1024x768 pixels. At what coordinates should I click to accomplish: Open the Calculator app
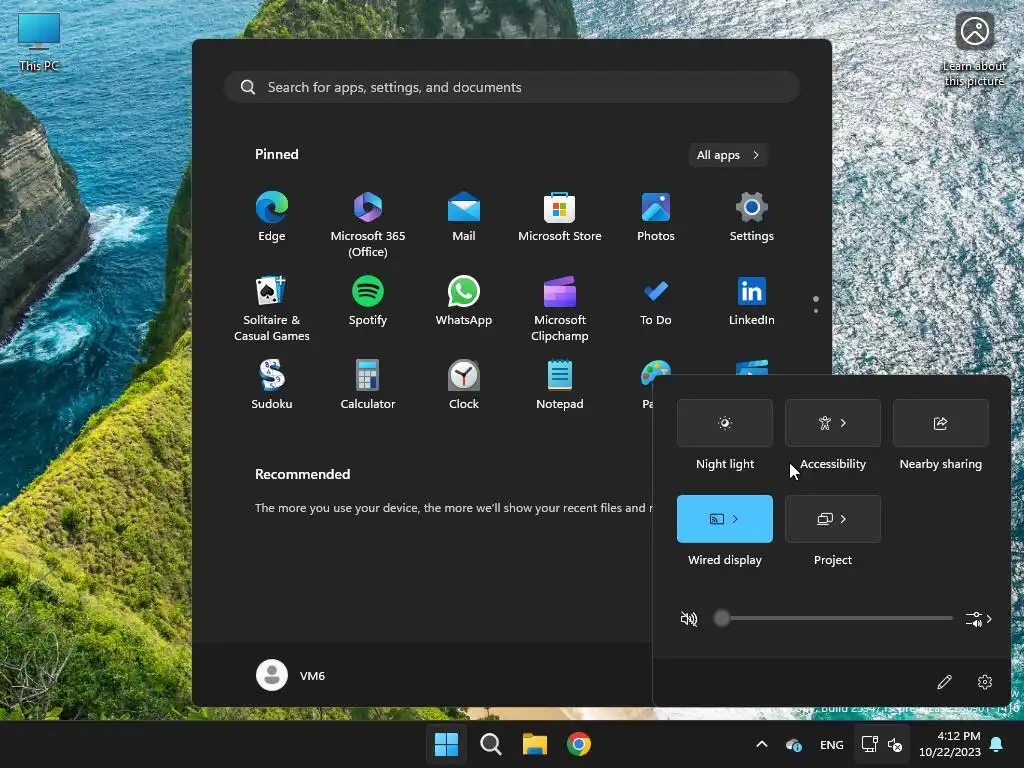[x=368, y=385]
